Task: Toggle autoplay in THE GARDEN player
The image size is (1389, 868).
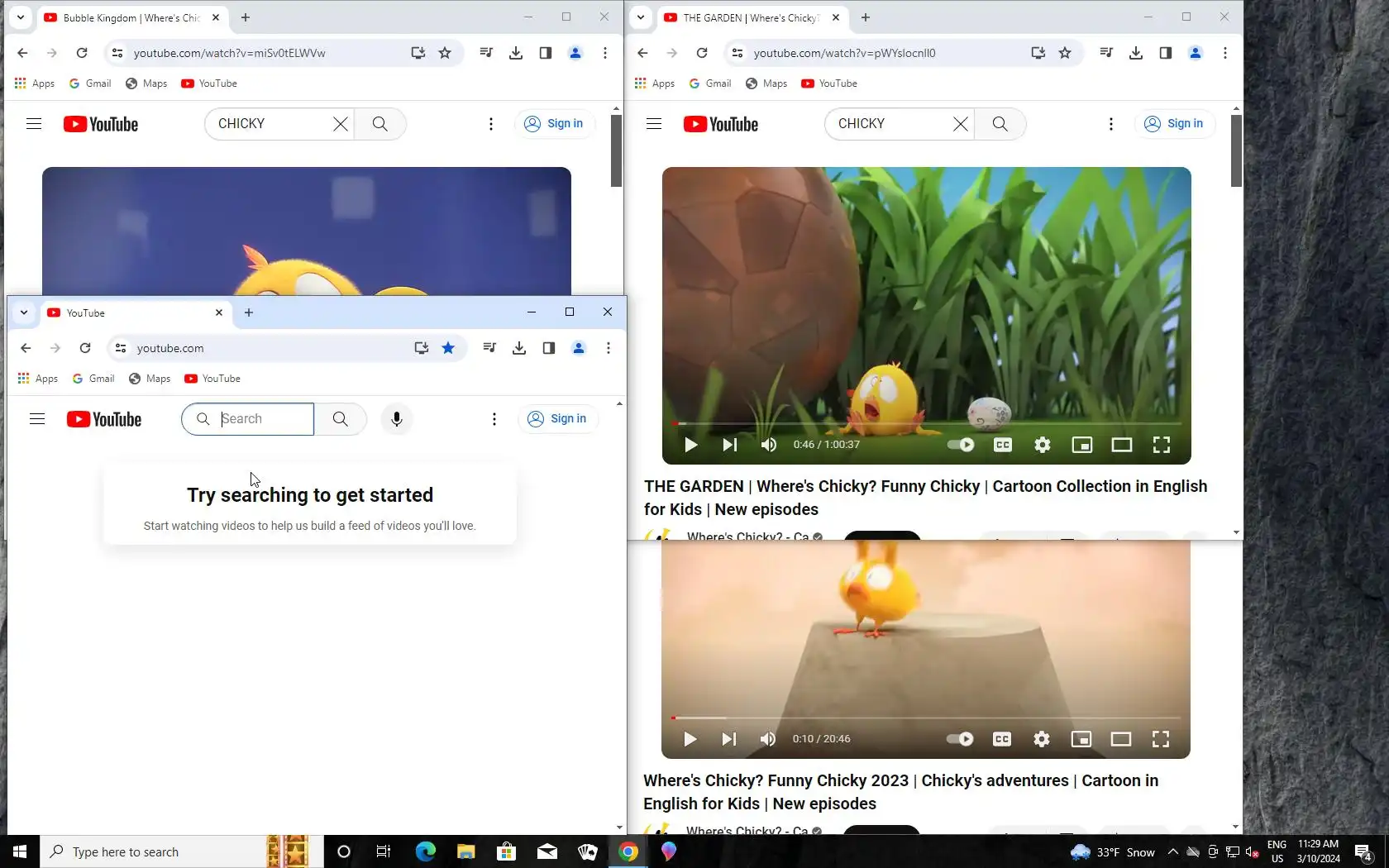Action: pos(961,445)
